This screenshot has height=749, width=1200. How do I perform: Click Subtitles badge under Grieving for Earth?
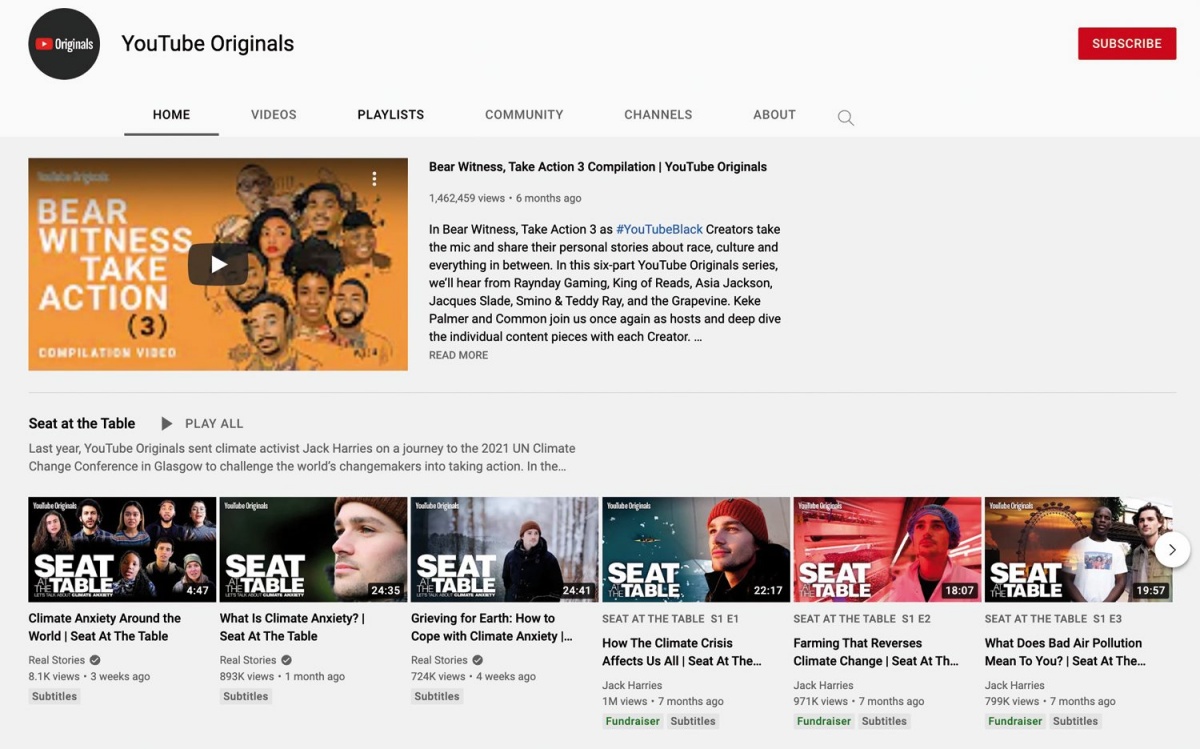point(437,696)
